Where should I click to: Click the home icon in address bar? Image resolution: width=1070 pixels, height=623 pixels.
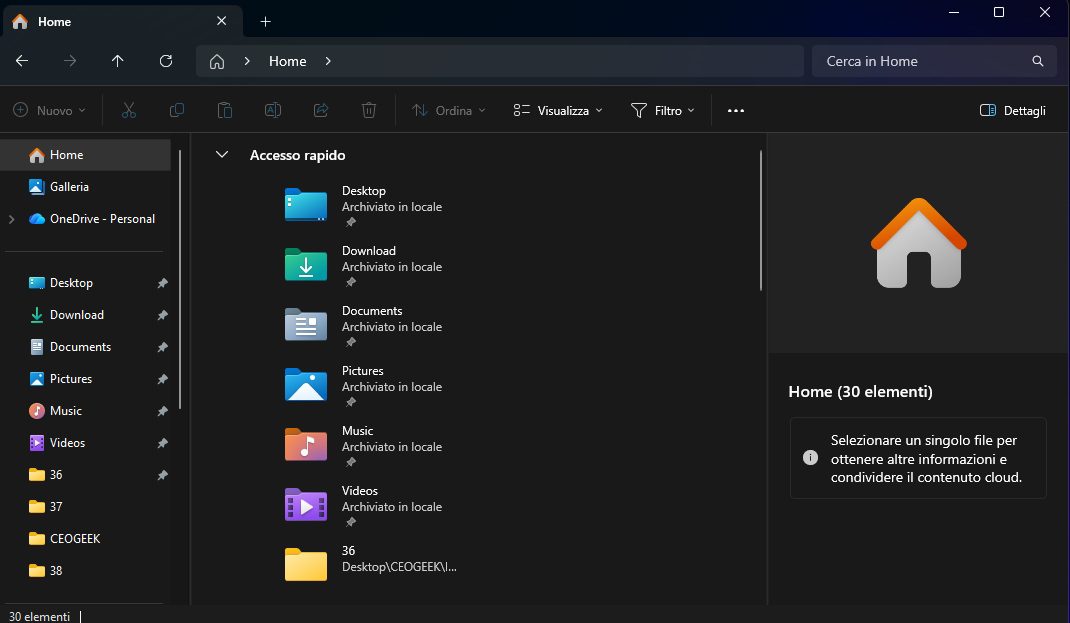pos(217,61)
